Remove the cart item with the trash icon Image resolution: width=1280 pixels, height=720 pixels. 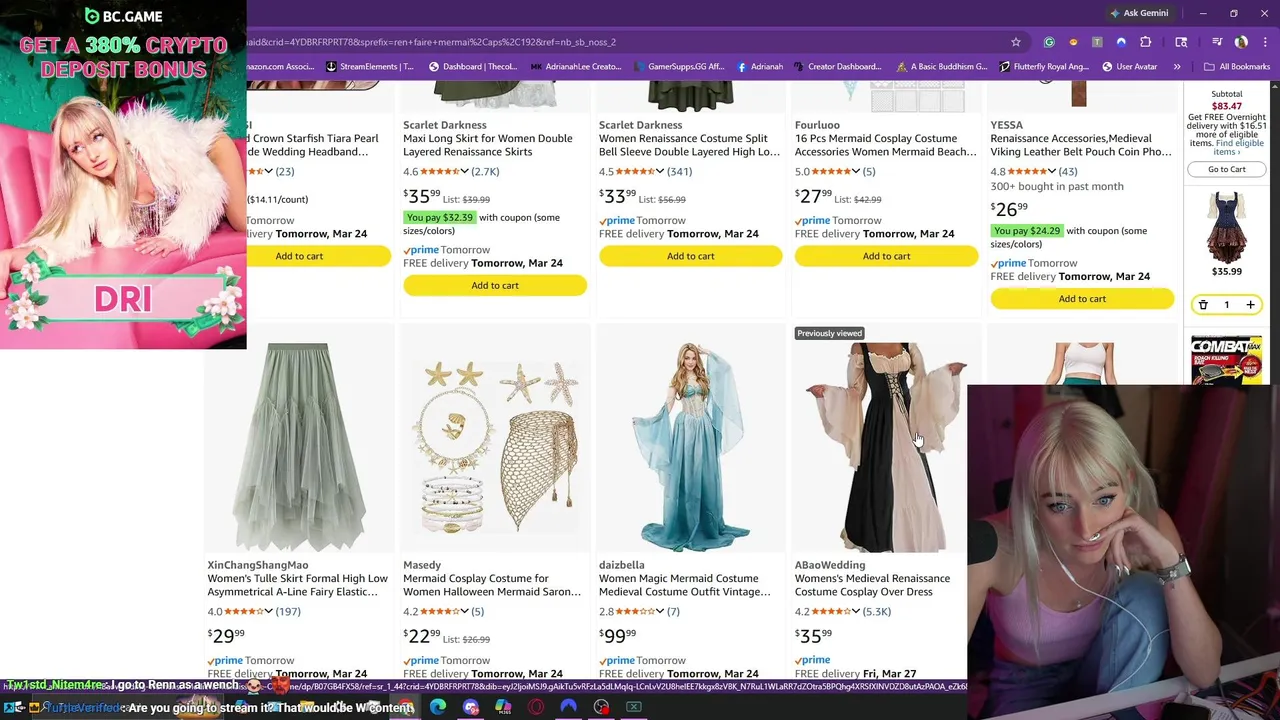tap(1203, 305)
